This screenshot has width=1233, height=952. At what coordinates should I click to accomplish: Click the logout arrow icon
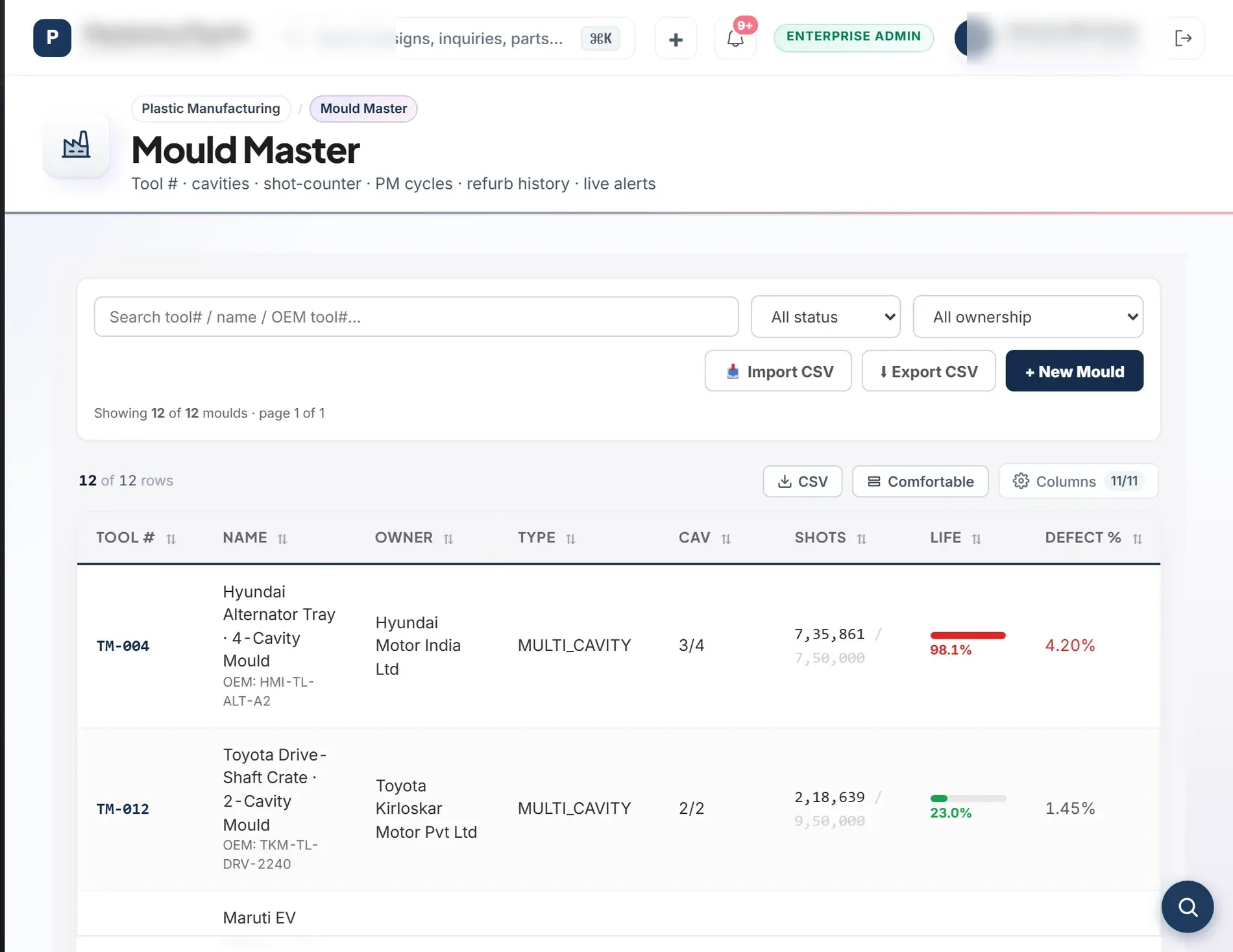tap(1183, 38)
